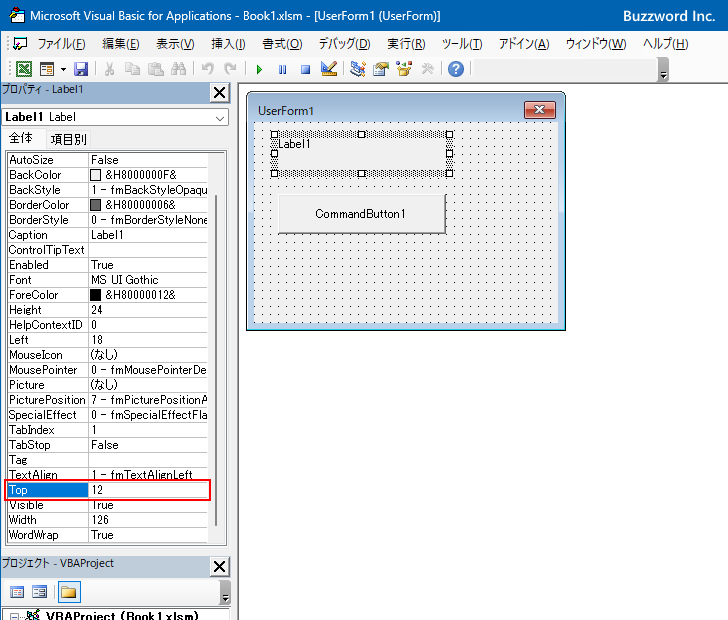Image resolution: width=728 pixels, height=620 pixels.
Task: Open the ツール(T) menu
Action: (x=462, y=44)
